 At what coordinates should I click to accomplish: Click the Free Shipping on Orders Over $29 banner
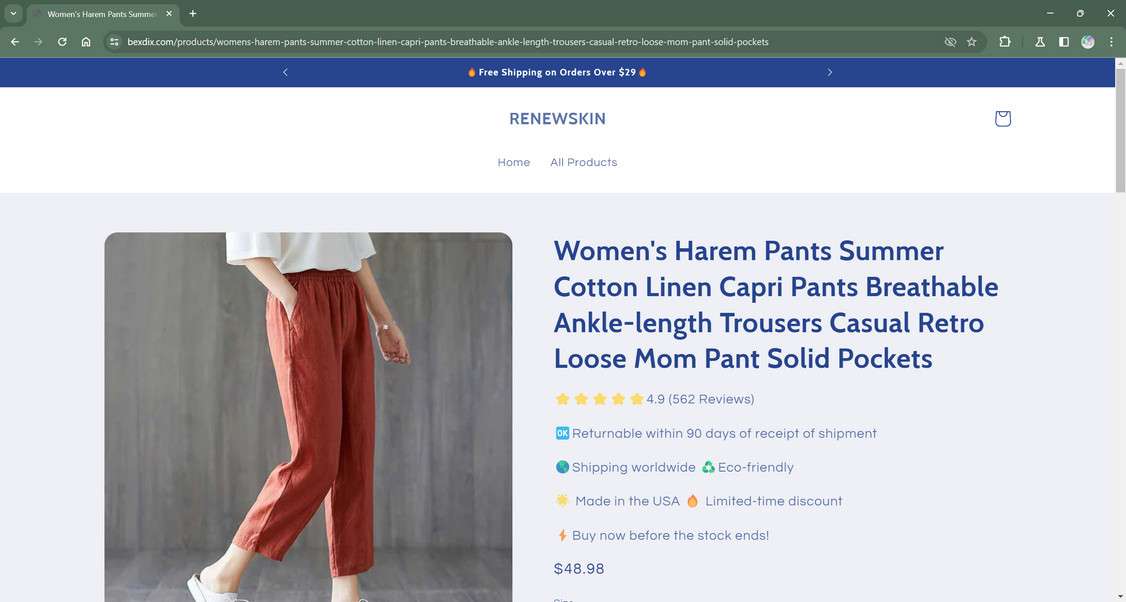(557, 73)
